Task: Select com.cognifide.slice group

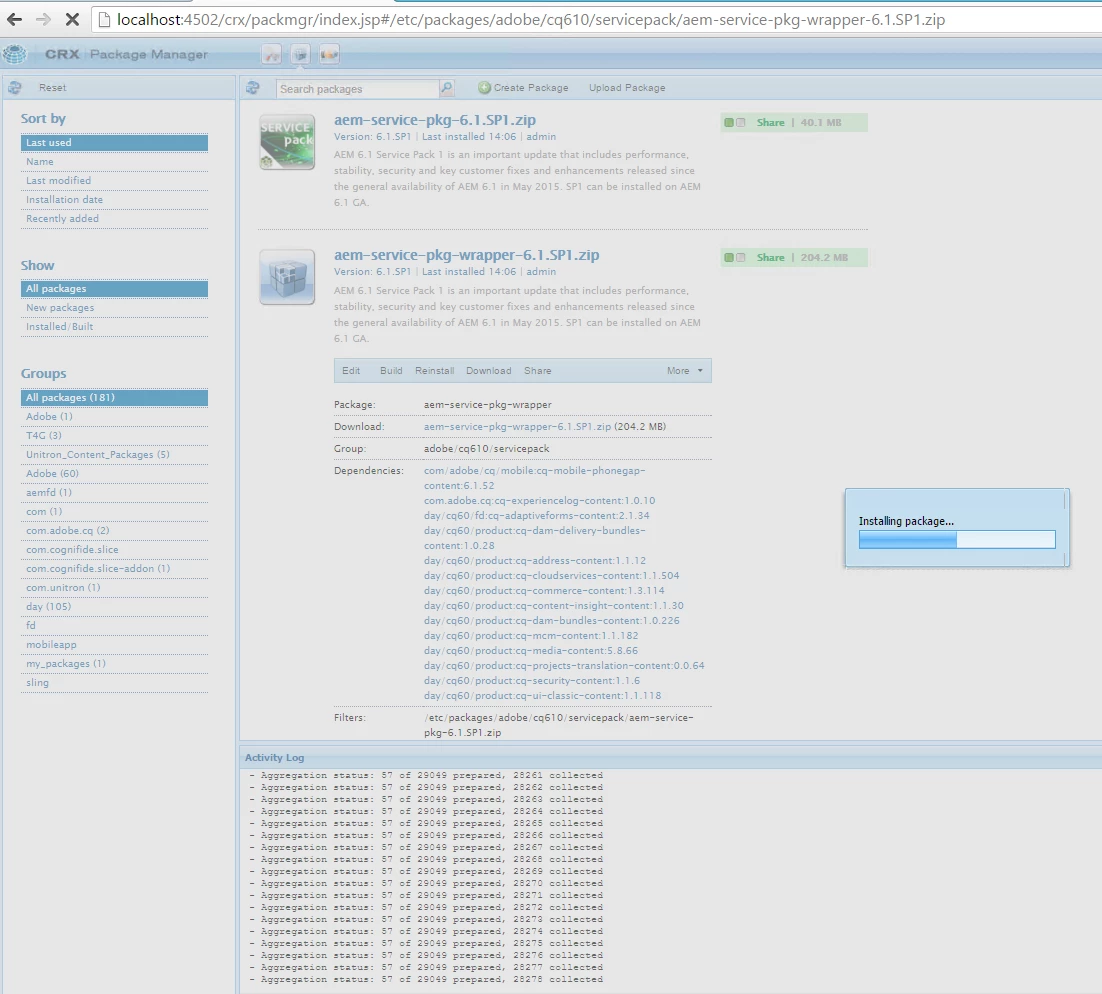Action: [115, 550]
